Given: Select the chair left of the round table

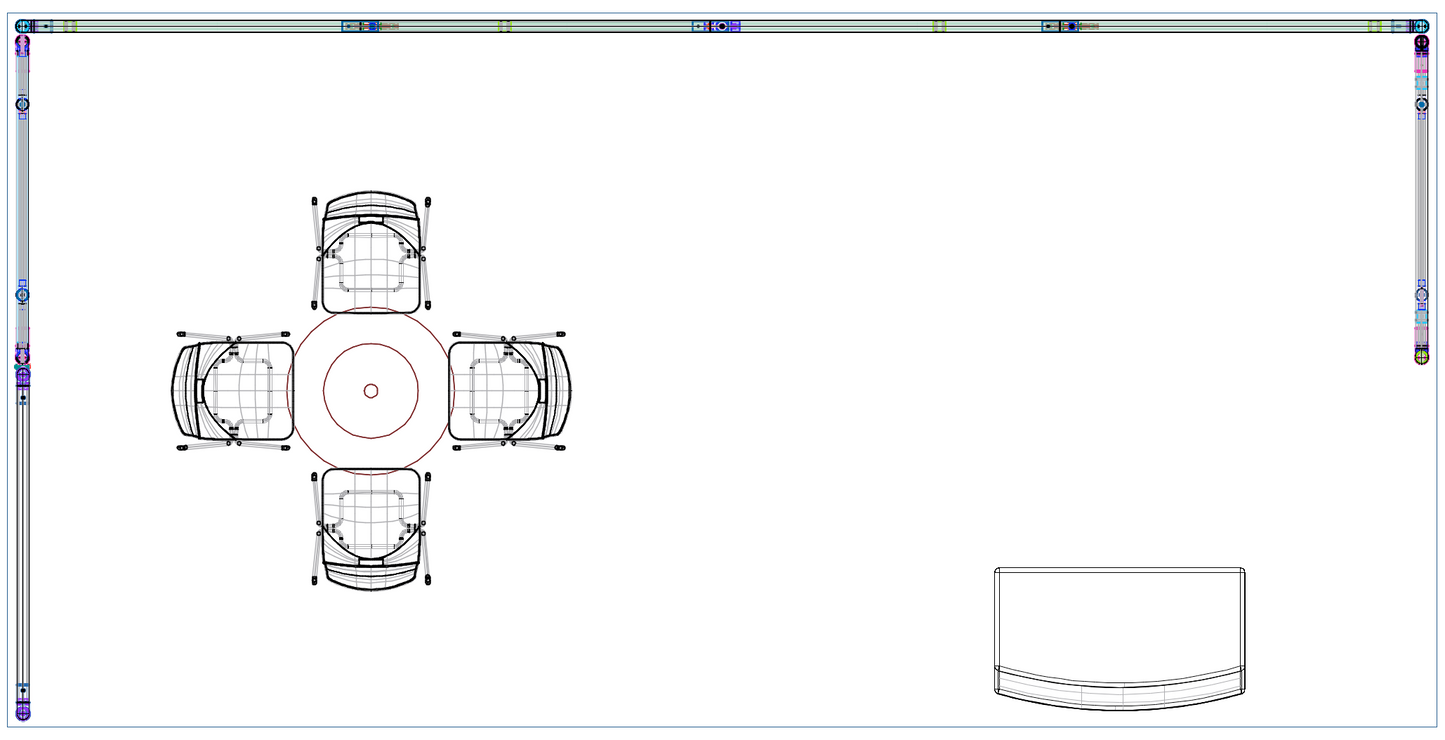Looking at the screenshot, I should click(233, 390).
